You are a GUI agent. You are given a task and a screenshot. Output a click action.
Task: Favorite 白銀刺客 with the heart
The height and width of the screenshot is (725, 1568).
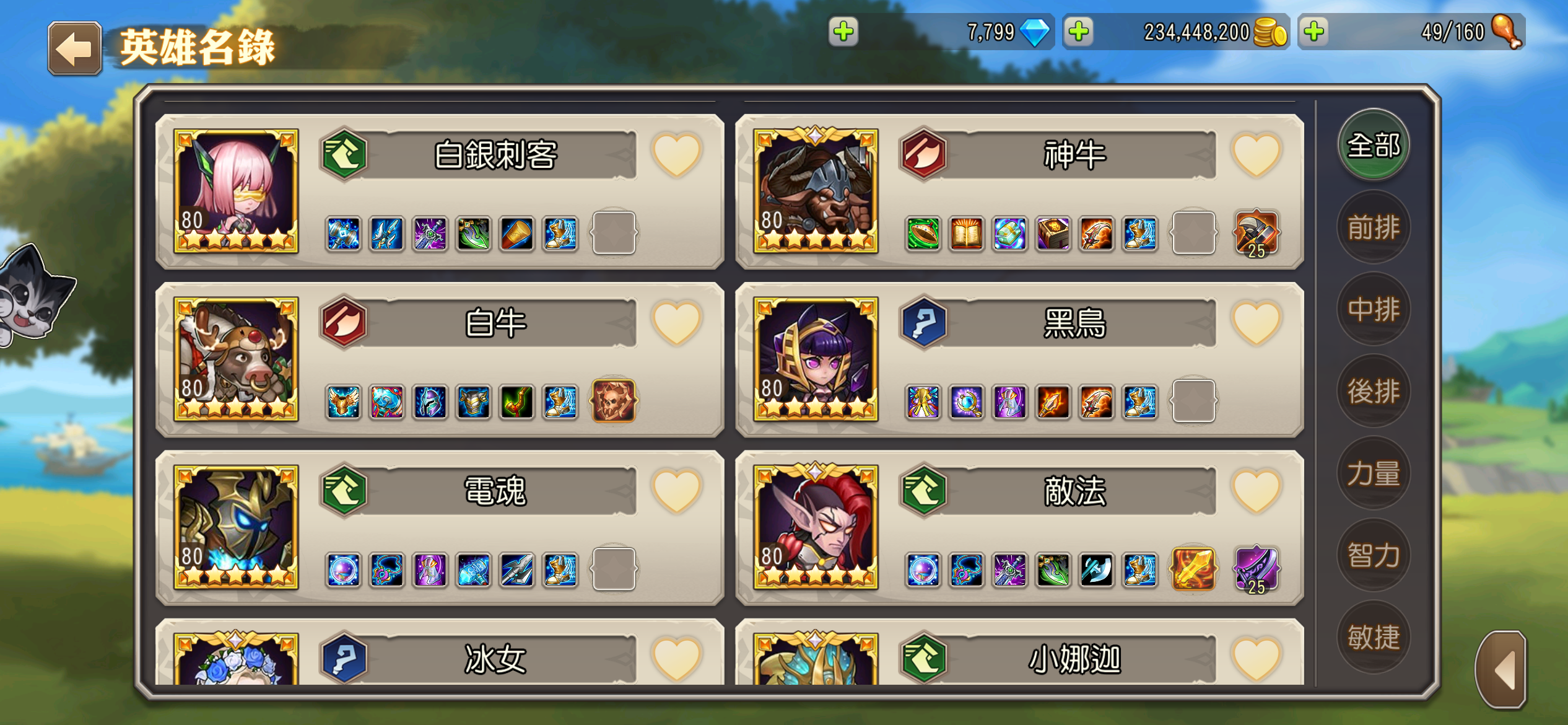coord(676,154)
